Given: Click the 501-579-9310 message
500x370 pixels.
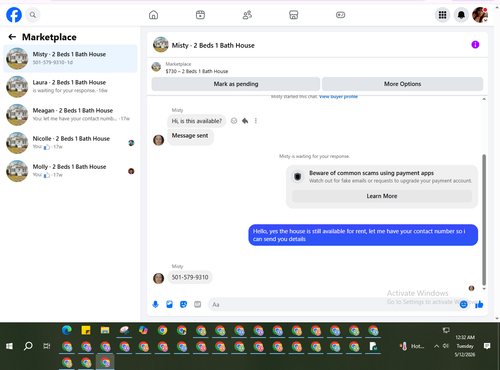Looking at the screenshot, I should click(x=190, y=277).
